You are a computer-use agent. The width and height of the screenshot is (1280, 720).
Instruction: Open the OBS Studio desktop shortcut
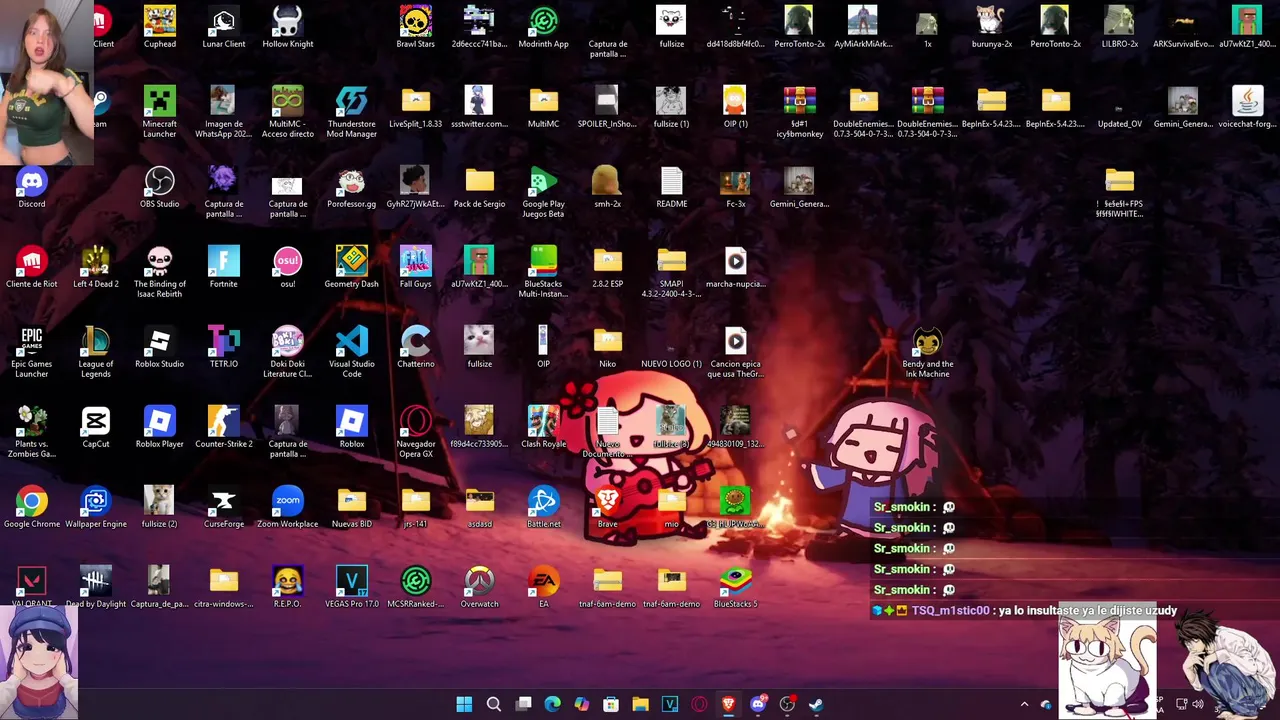click(x=160, y=187)
